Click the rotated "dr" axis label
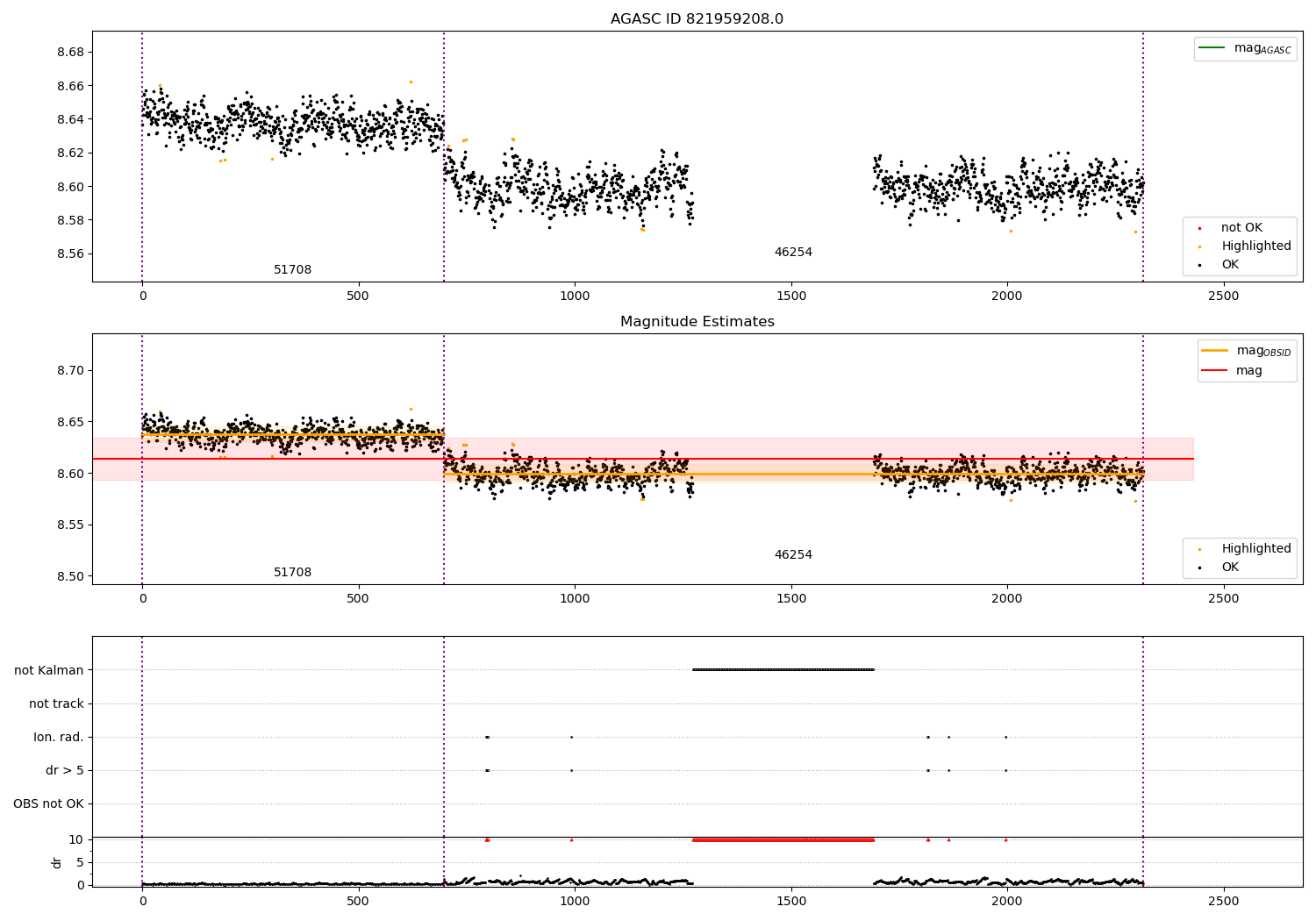The height and width of the screenshot is (921, 1316). coord(57,862)
